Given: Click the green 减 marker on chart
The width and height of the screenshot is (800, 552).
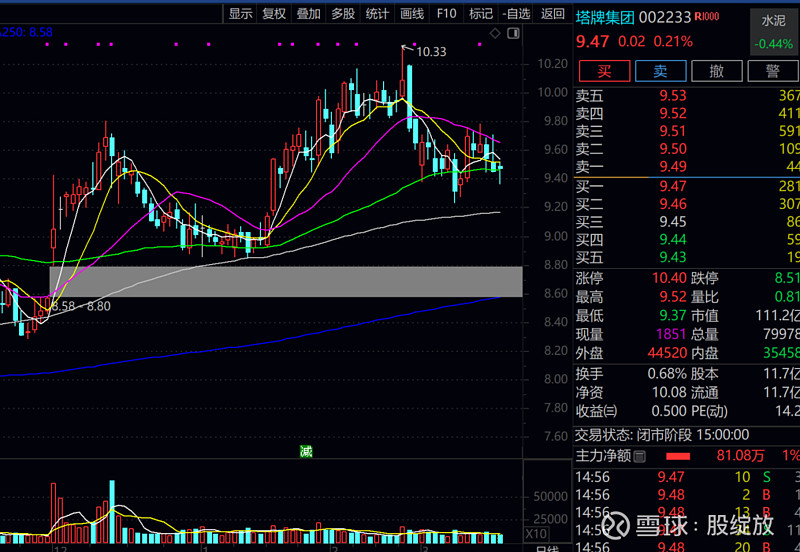Looking at the screenshot, I should [x=306, y=452].
